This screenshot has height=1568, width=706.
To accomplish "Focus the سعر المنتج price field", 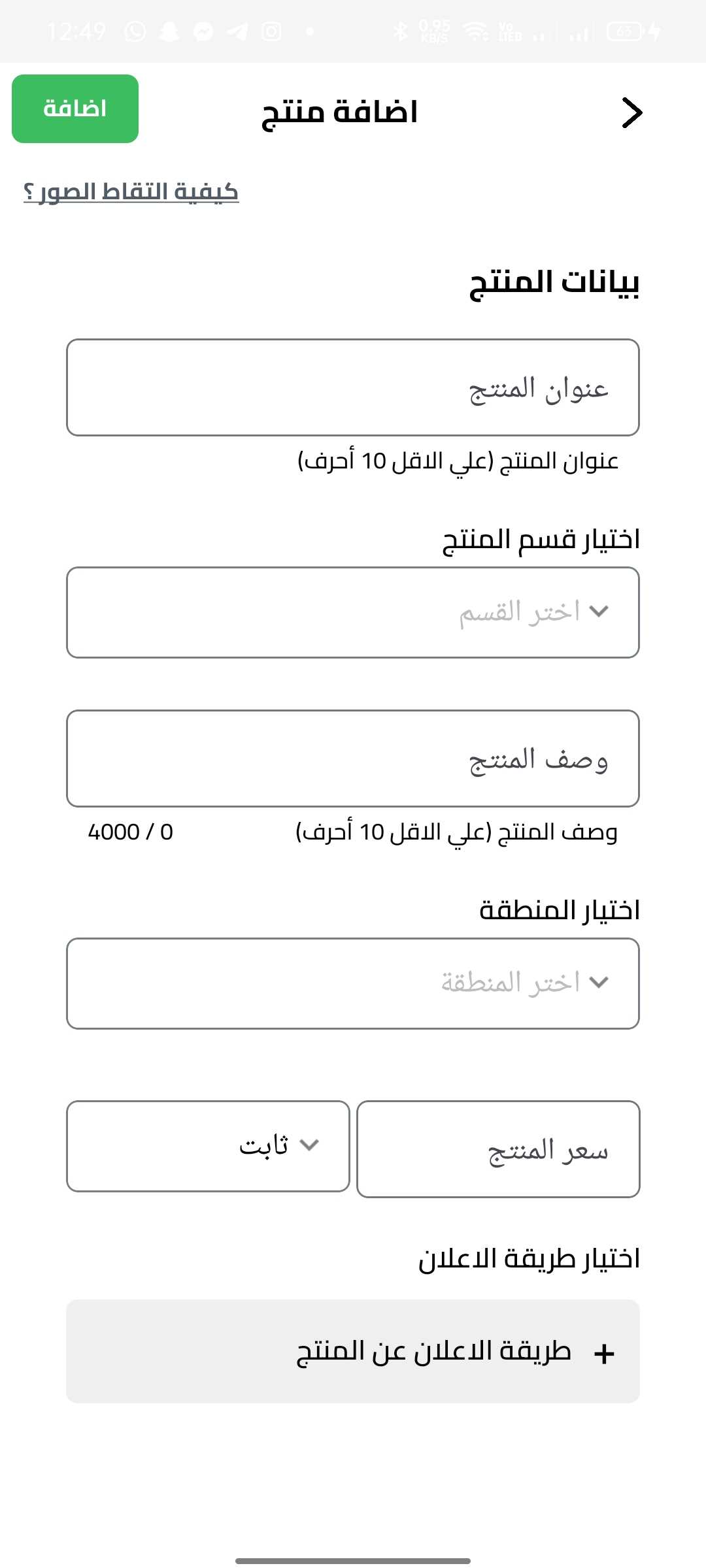I will click(498, 1149).
